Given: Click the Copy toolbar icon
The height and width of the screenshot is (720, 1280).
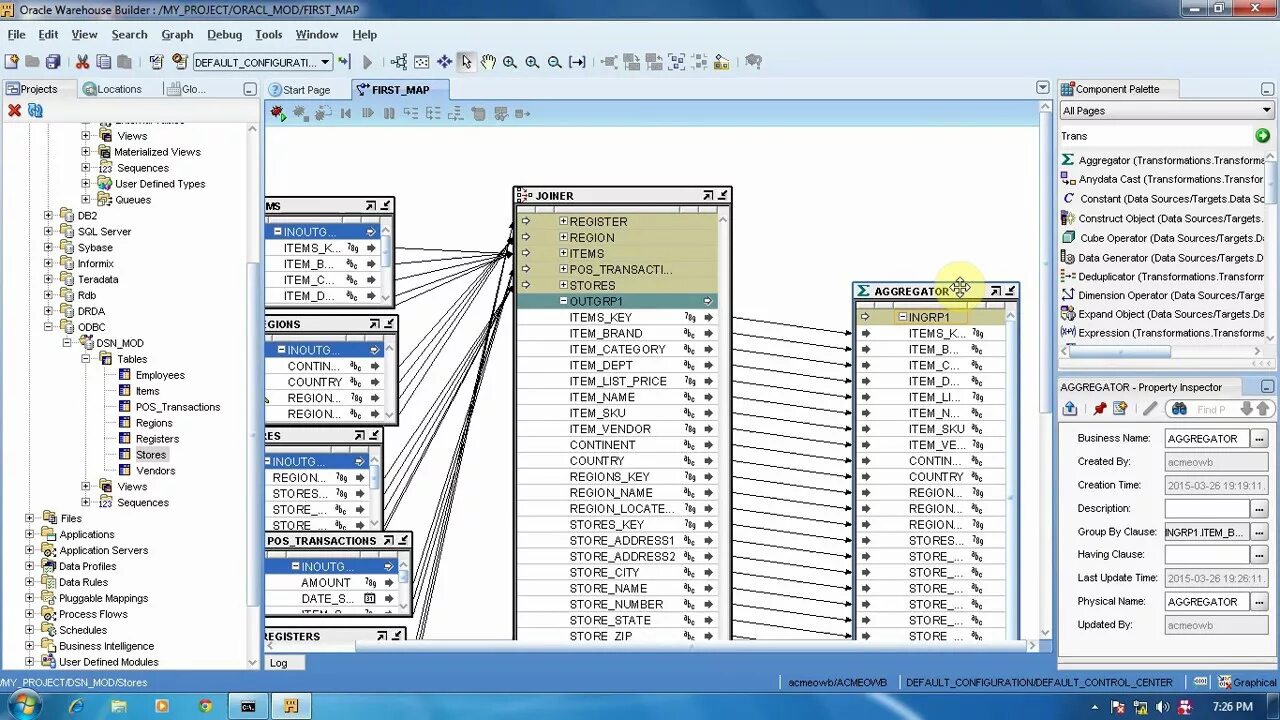Looking at the screenshot, I should [103, 62].
